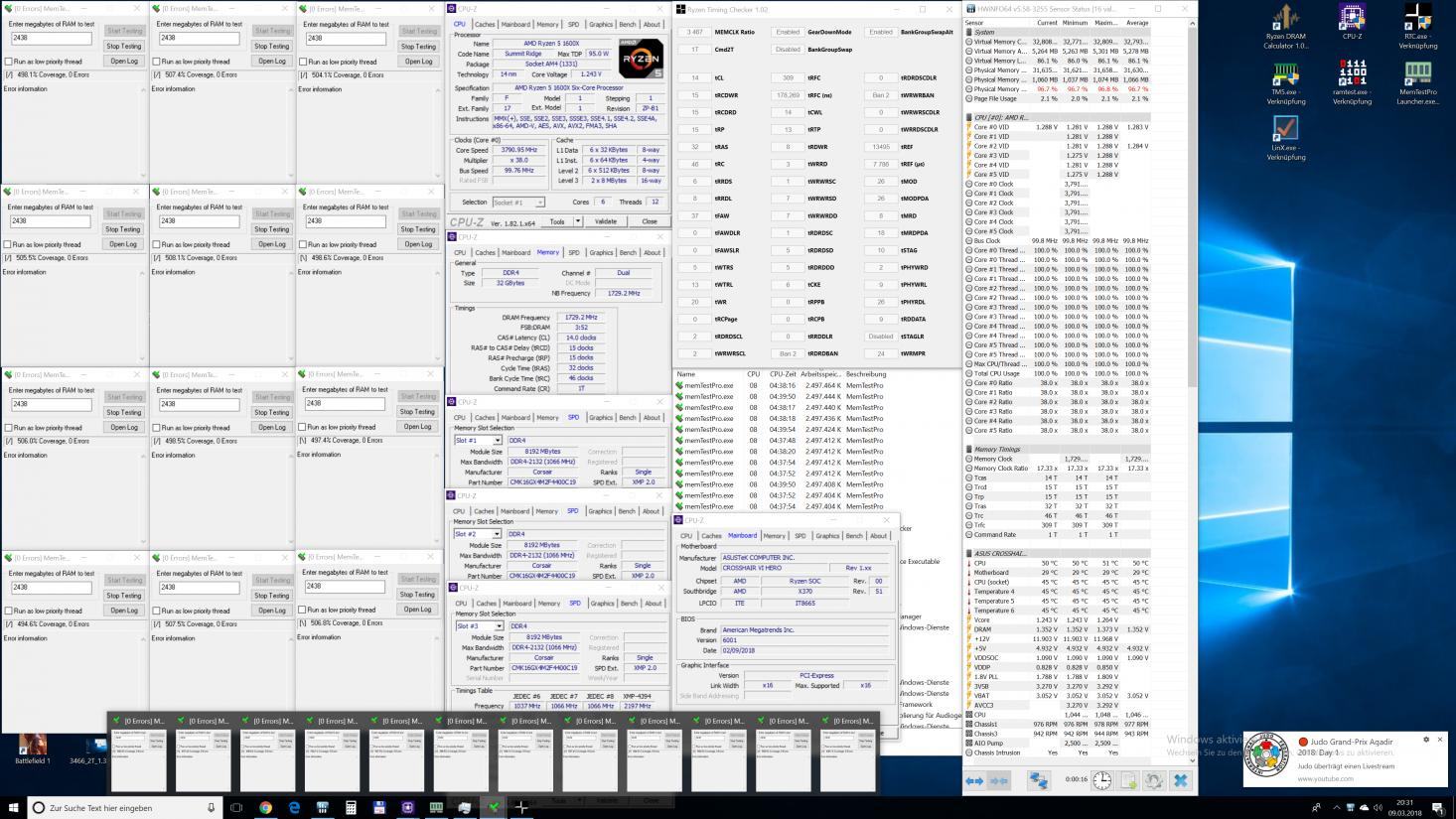Image resolution: width=1456 pixels, height=819 pixels.
Task: Open CPU tab in CPU-Z Slot #1 window
Action: pos(460,417)
